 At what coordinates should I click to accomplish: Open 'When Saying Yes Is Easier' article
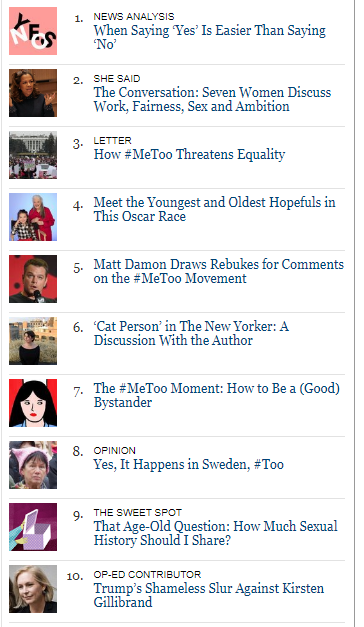point(210,37)
